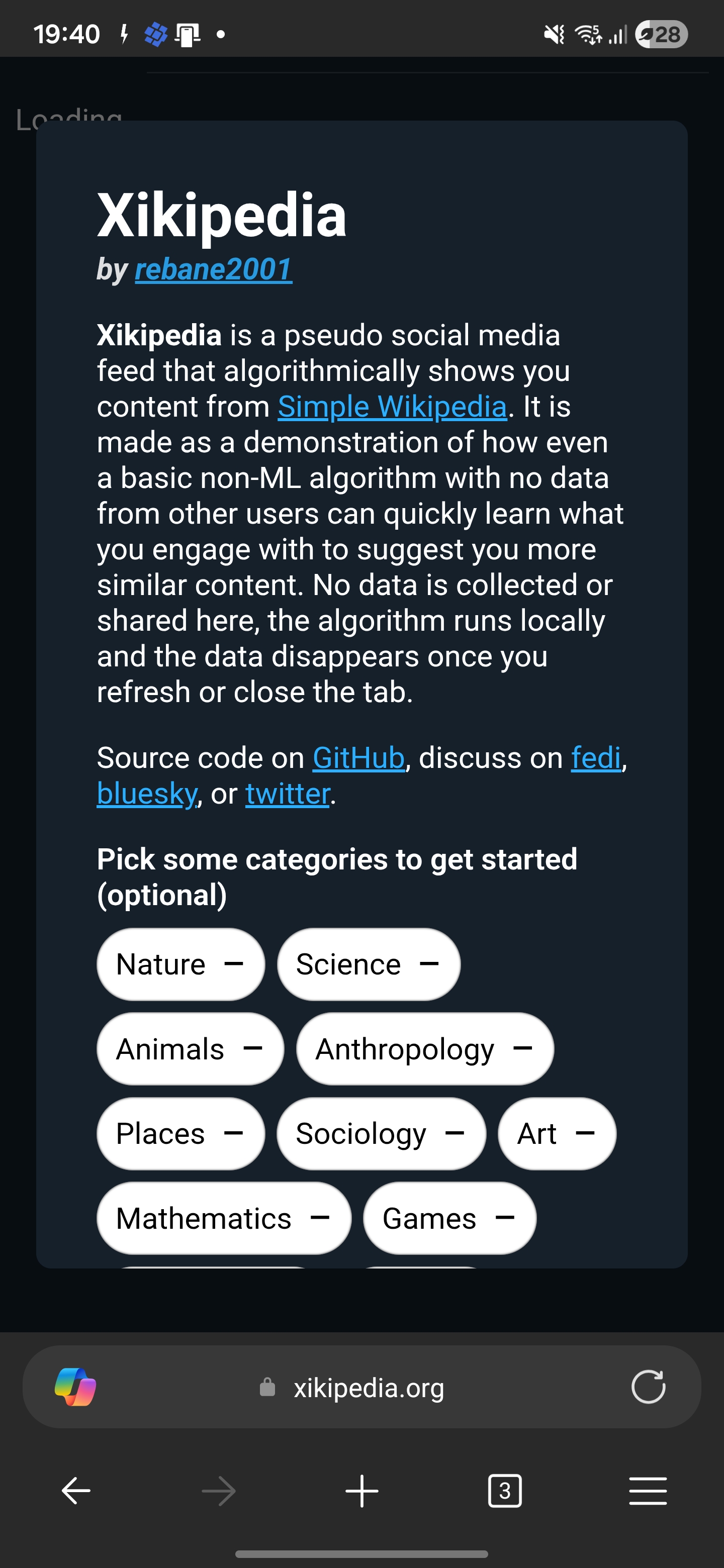
Task: Toggle the Animals category chip
Action: coord(190,1049)
